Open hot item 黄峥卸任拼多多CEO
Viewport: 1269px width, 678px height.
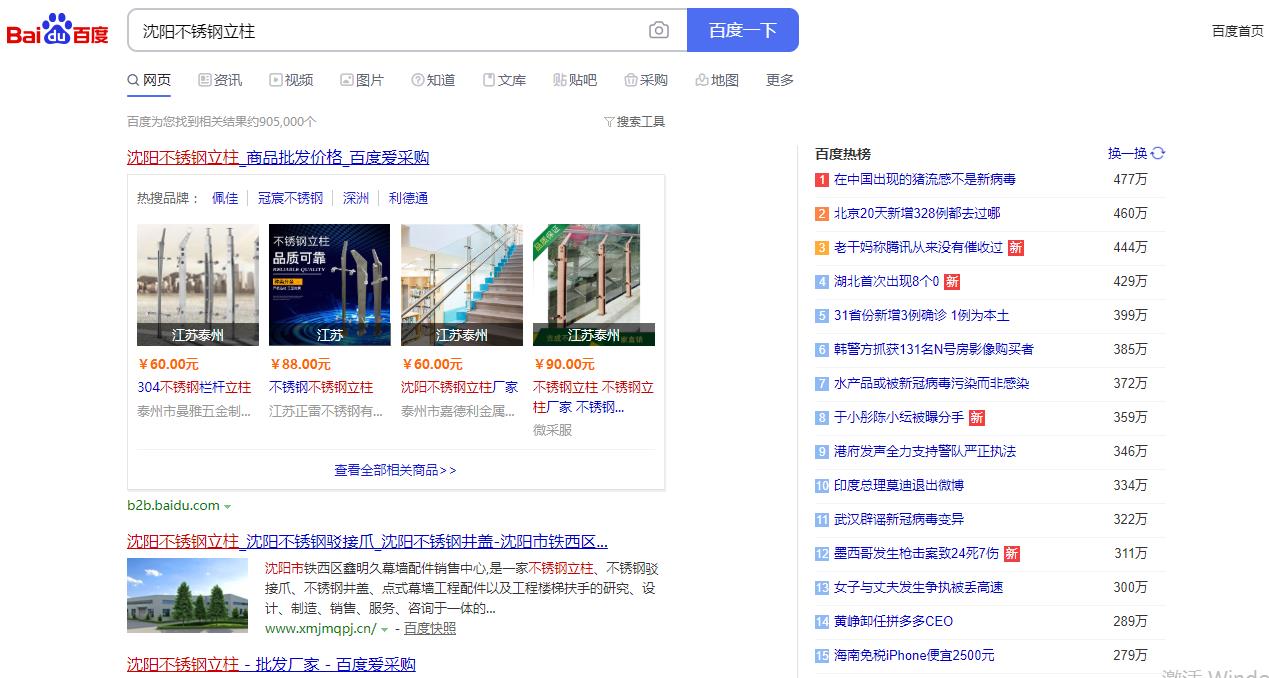tap(894, 622)
